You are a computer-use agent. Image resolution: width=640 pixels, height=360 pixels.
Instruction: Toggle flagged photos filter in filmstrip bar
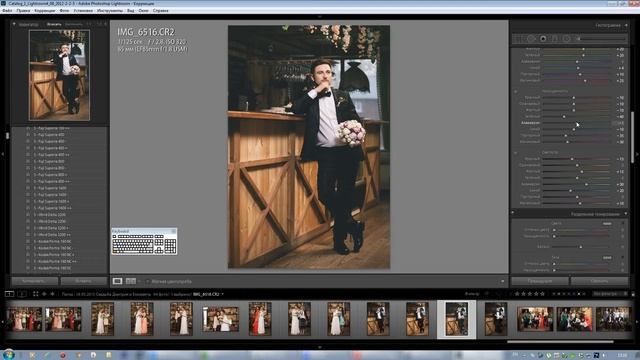(487, 294)
